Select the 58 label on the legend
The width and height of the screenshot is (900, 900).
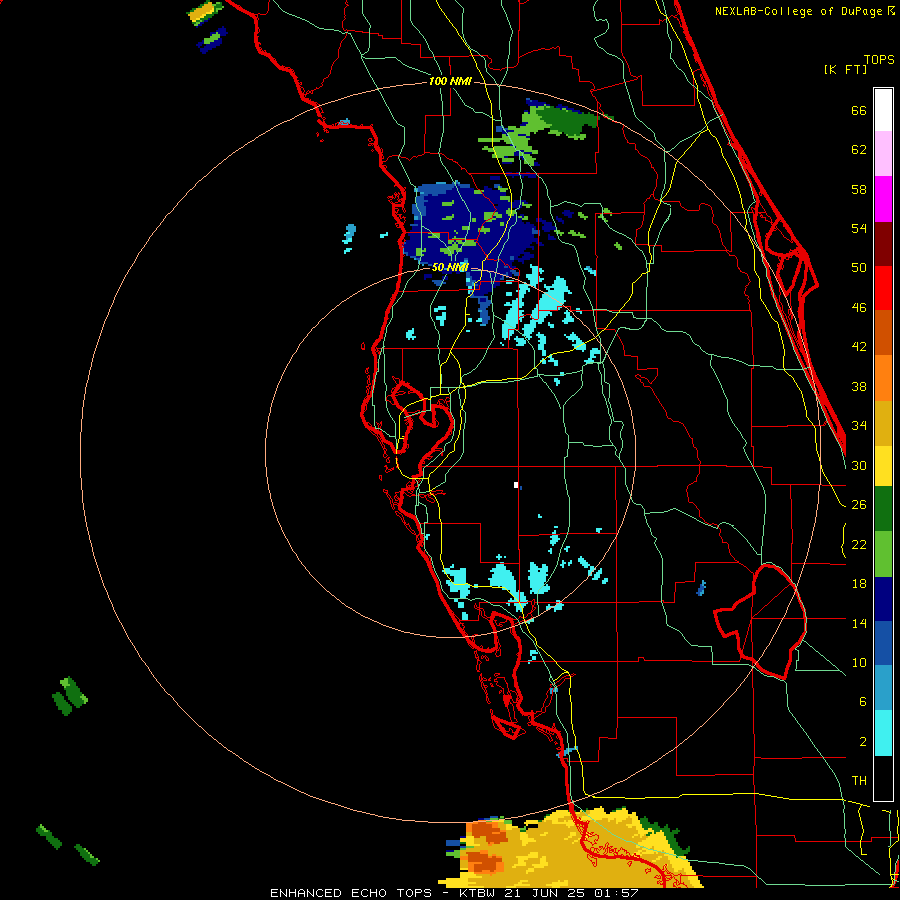(x=859, y=189)
